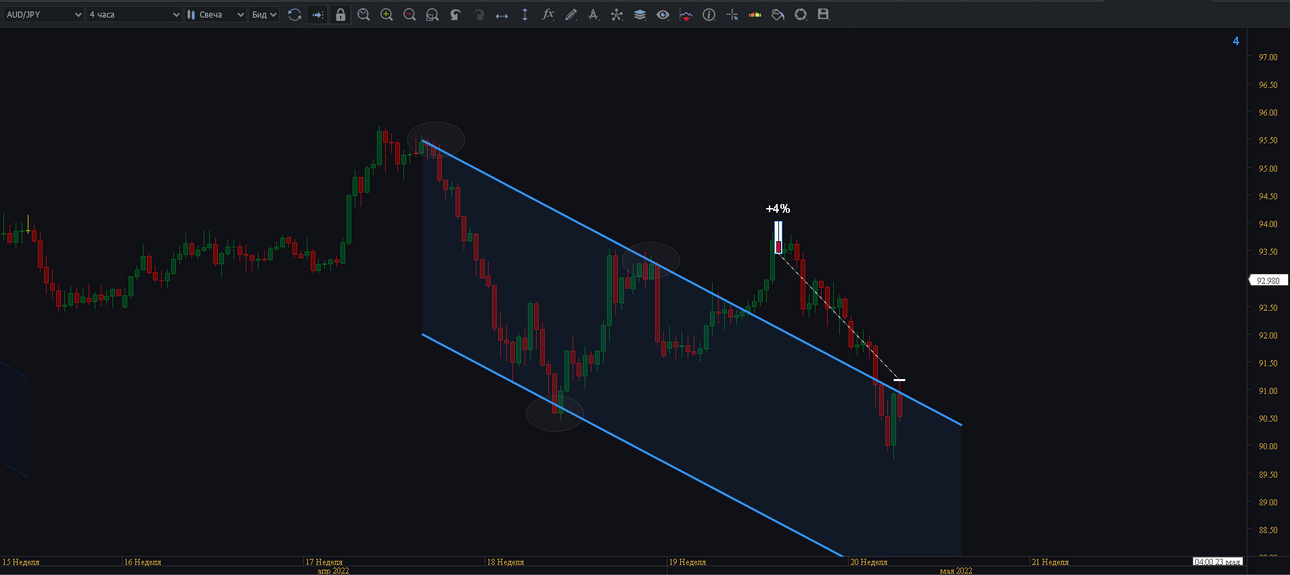Open the 'Свеча' chart type dropdown
Viewport: 1290px width, 575px height.
[215, 15]
